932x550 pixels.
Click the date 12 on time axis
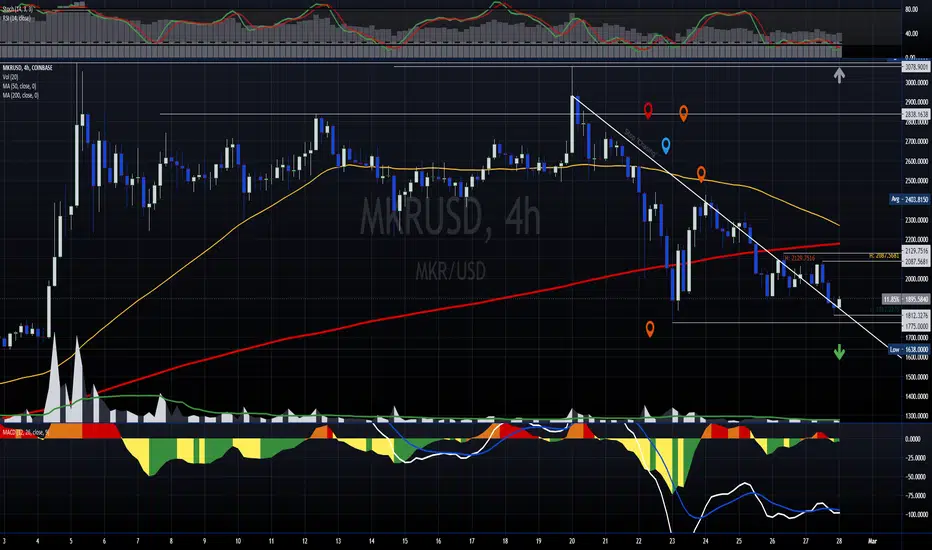coord(304,541)
